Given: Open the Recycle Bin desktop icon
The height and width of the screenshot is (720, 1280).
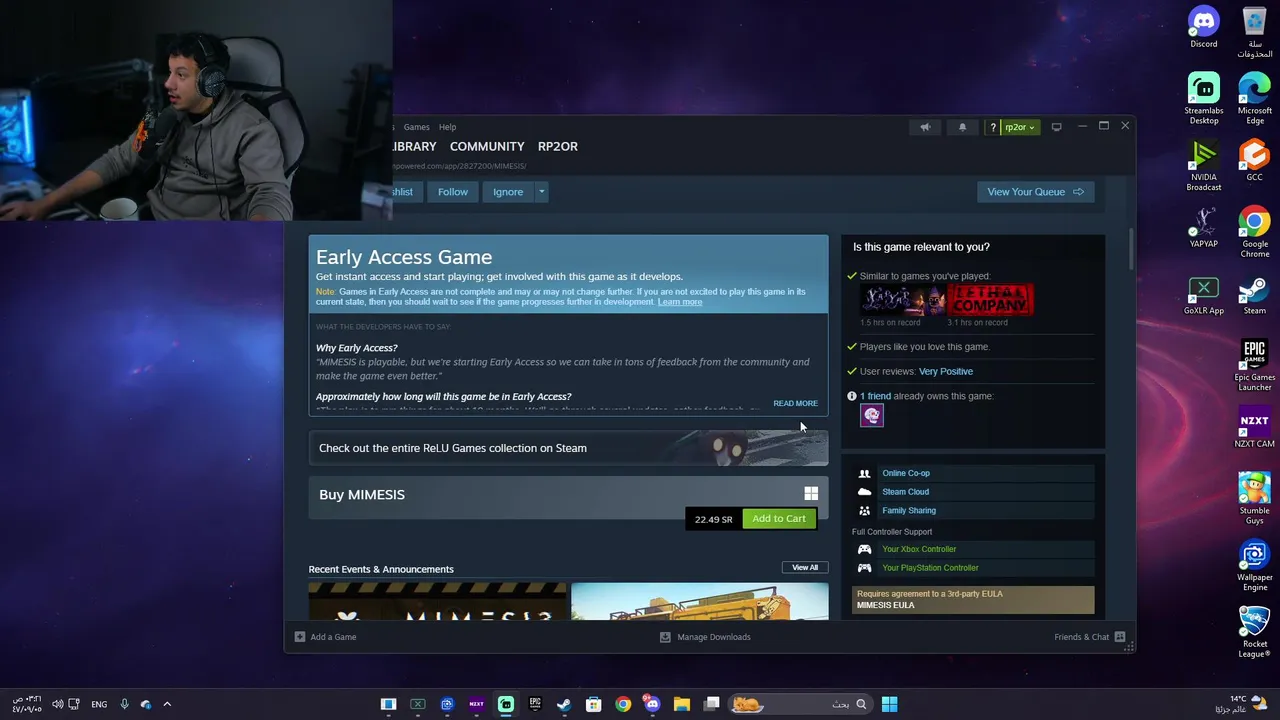Looking at the screenshot, I should (1255, 32).
